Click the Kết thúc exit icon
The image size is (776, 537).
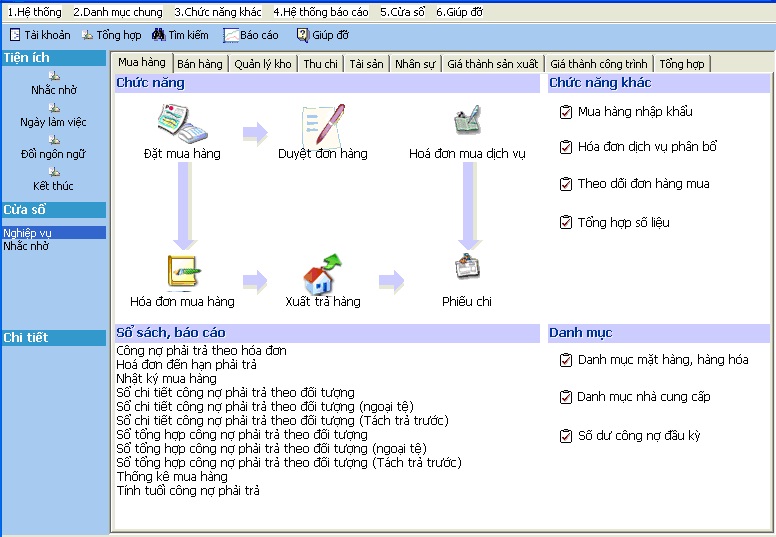tap(54, 178)
